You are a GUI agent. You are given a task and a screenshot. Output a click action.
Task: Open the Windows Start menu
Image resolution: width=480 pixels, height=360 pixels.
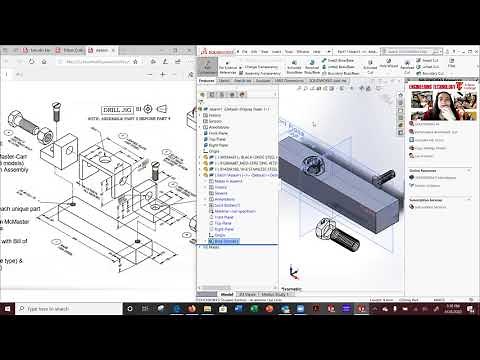(7, 309)
